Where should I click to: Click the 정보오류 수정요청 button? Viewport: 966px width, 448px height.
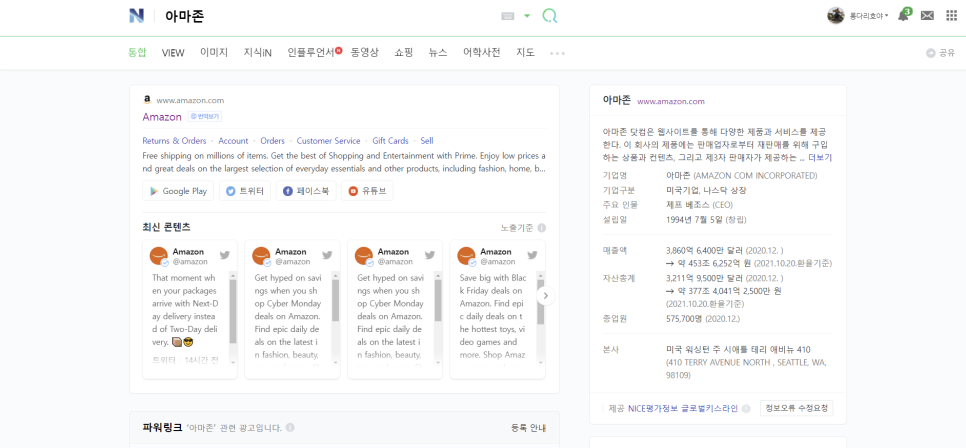click(797, 408)
